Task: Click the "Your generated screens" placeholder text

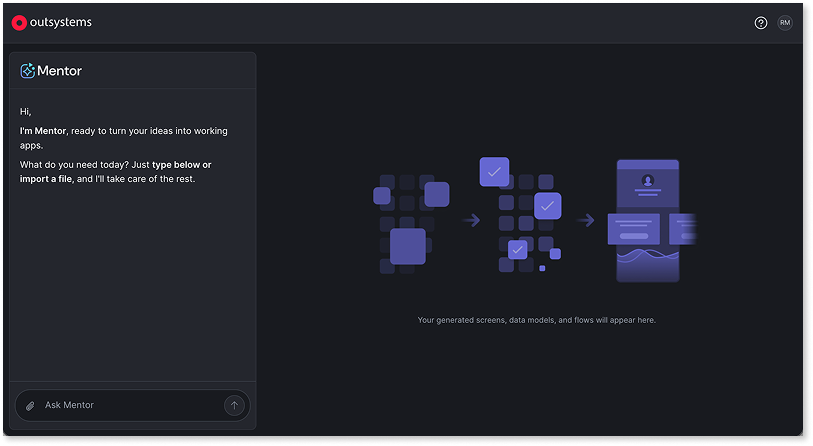Action: pyautogui.click(x=537, y=320)
